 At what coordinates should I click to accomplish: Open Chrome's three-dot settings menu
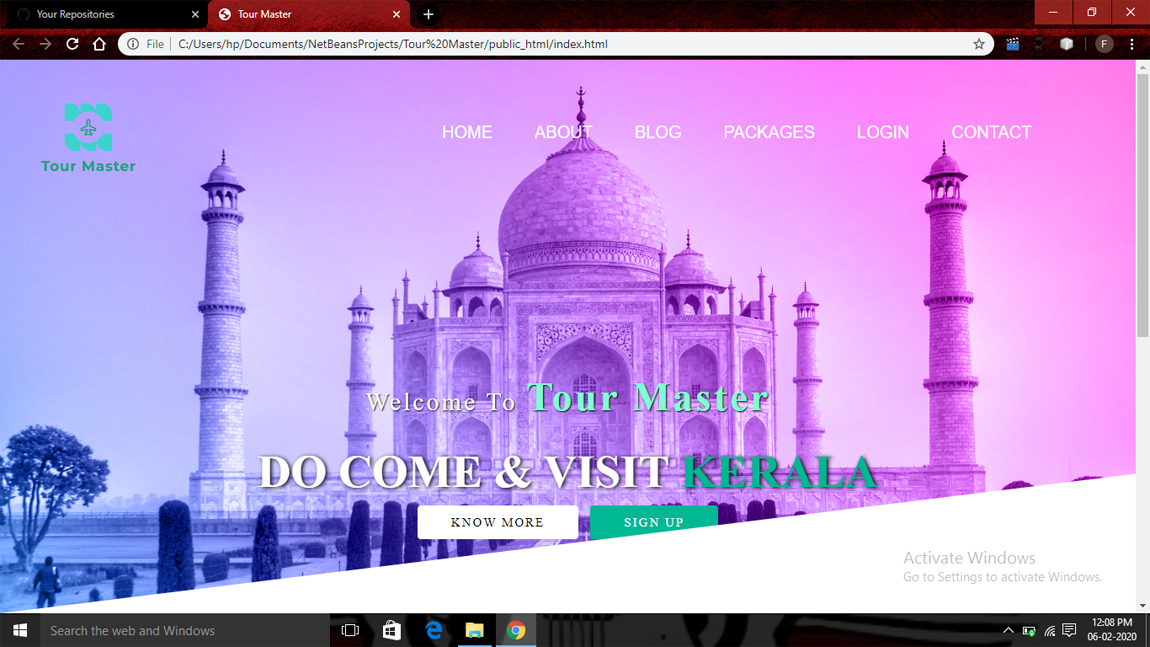(x=1131, y=43)
